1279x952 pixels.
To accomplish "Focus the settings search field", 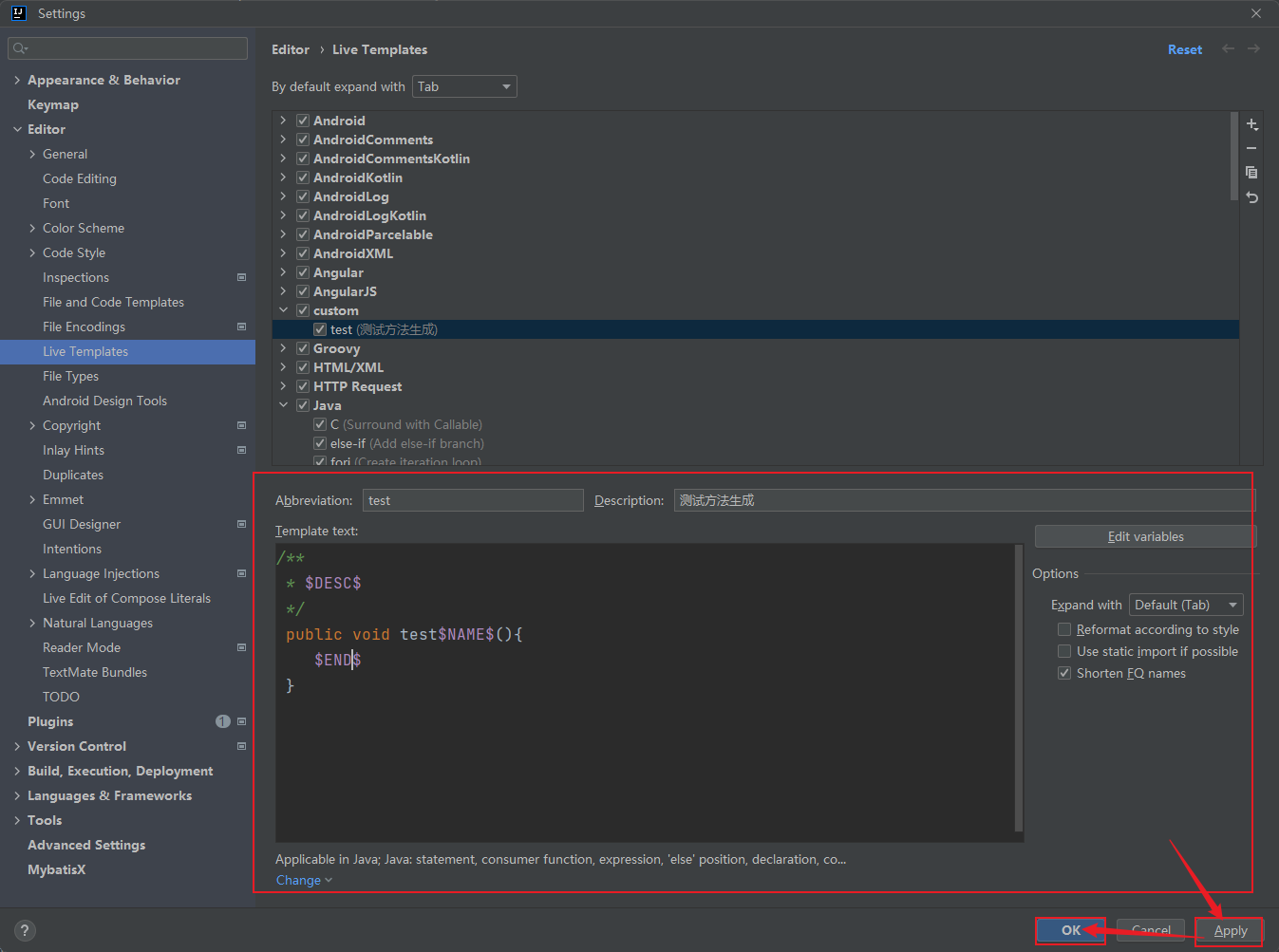I will (127, 48).
